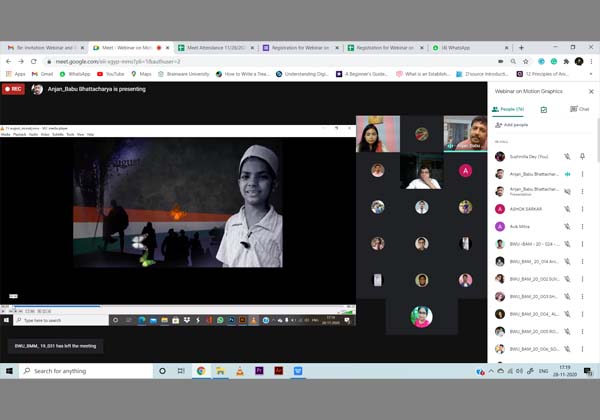Toggle the muted mic for Sushmita Dey
Viewport: 600px width, 420px height.
(x=567, y=156)
